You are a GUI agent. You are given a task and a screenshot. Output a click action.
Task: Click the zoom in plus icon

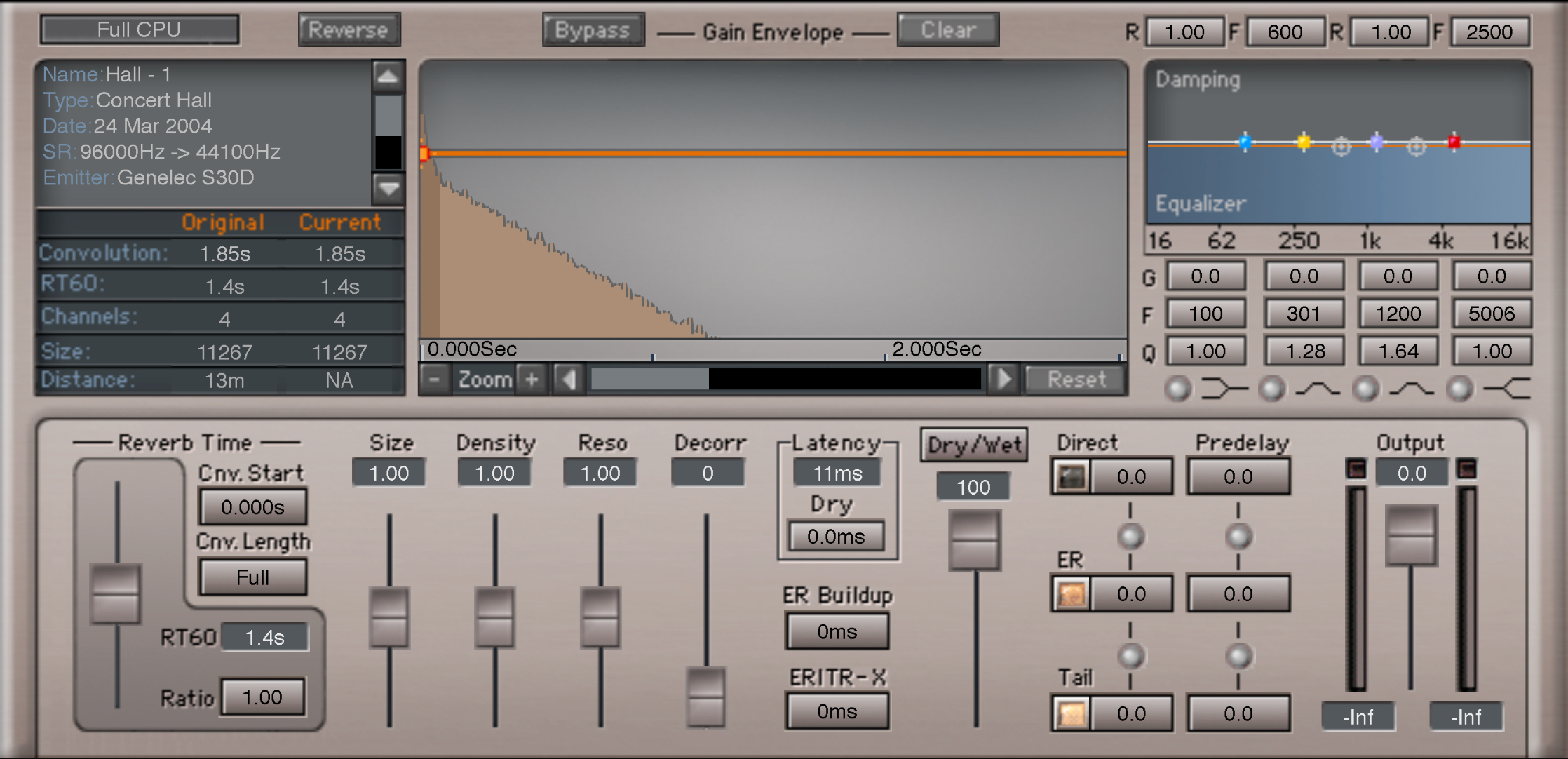[532, 379]
